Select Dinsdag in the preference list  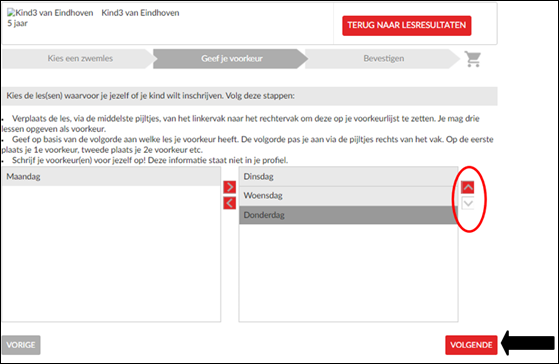tap(348, 176)
